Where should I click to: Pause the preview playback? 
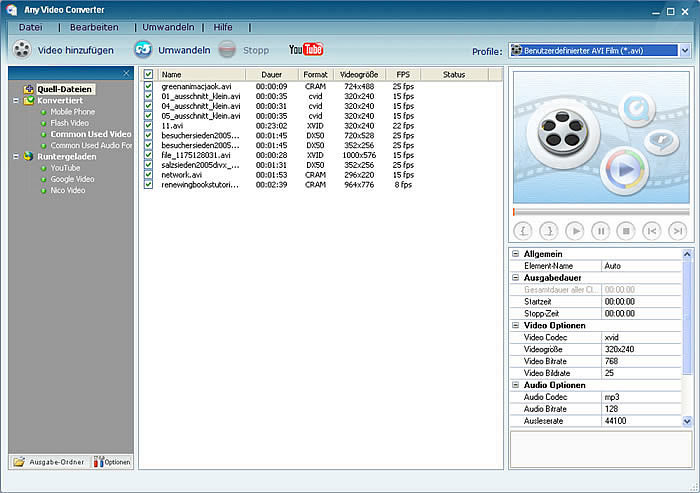click(600, 231)
